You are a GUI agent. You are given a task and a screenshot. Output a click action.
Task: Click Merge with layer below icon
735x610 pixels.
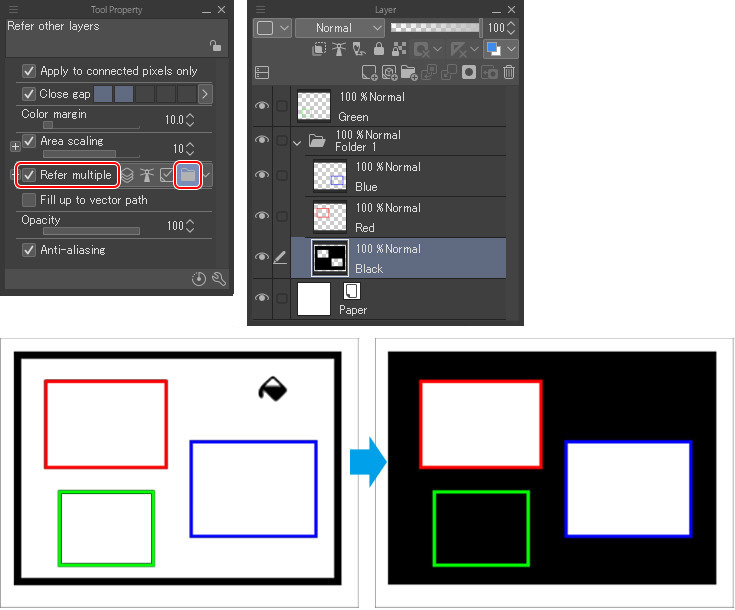click(x=449, y=73)
